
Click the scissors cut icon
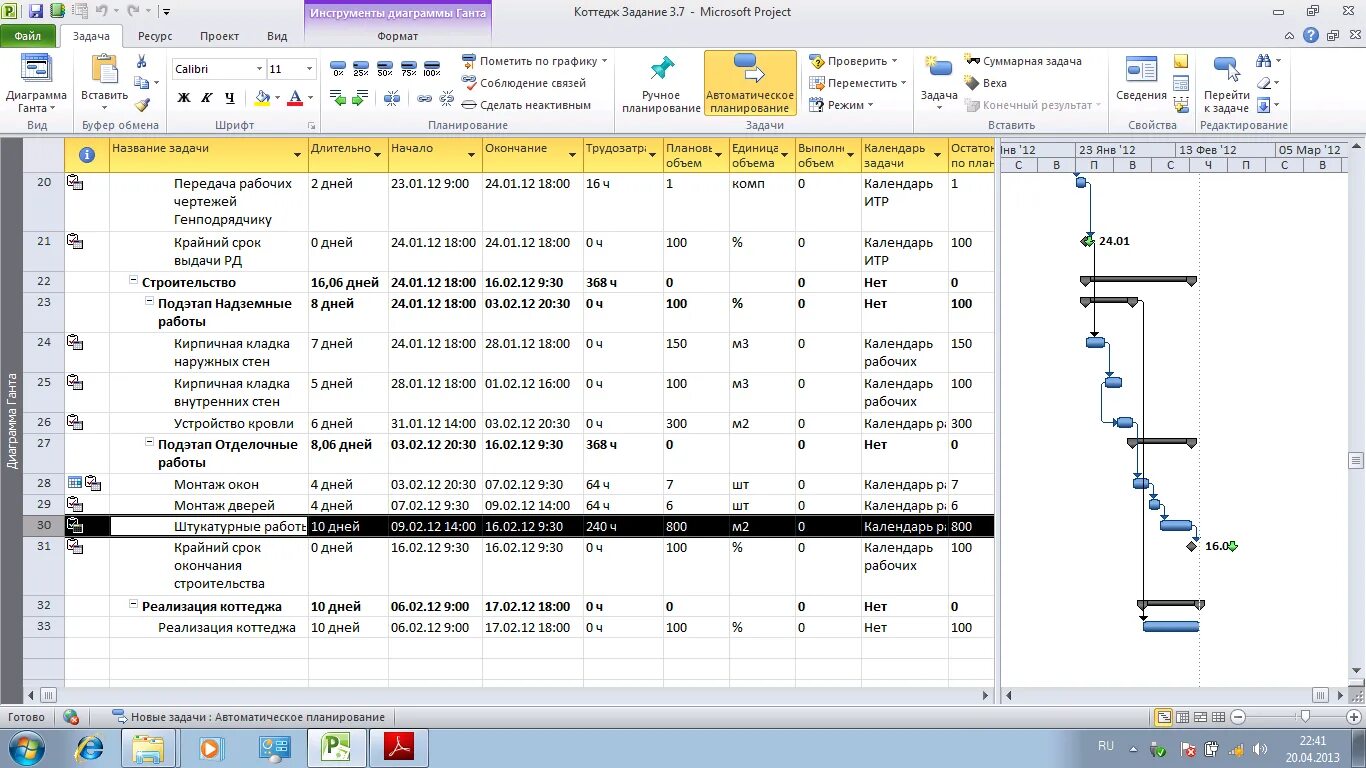(x=142, y=62)
